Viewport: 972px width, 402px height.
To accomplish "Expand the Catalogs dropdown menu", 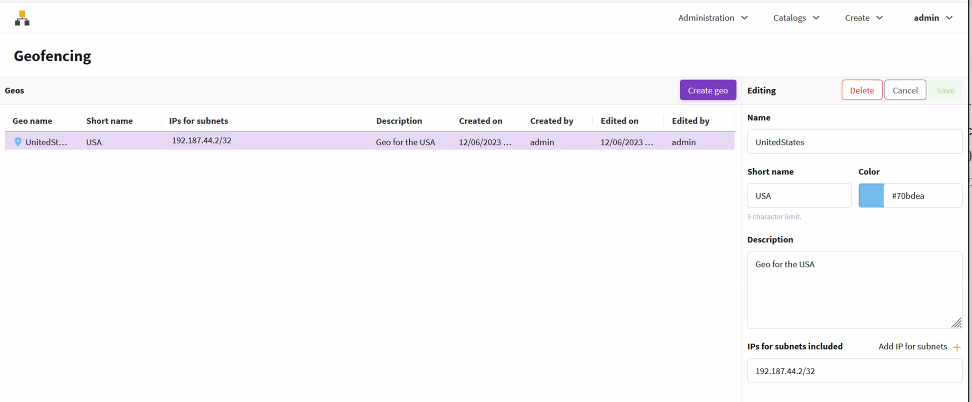I will 796,18.
